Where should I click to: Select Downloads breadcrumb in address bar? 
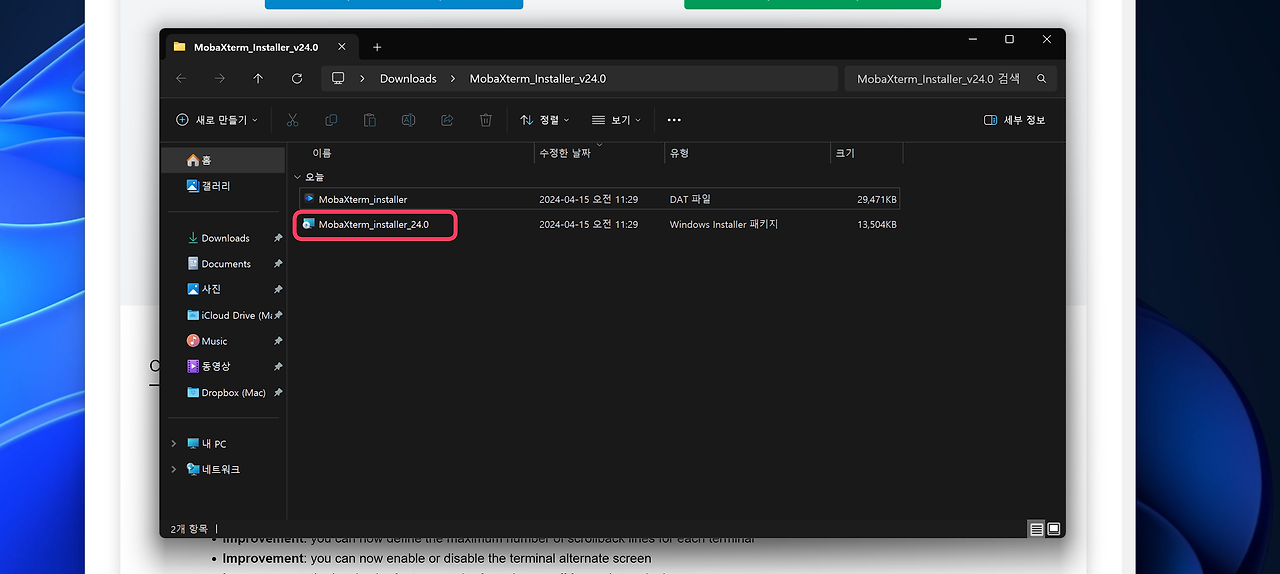(x=408, y=78)
